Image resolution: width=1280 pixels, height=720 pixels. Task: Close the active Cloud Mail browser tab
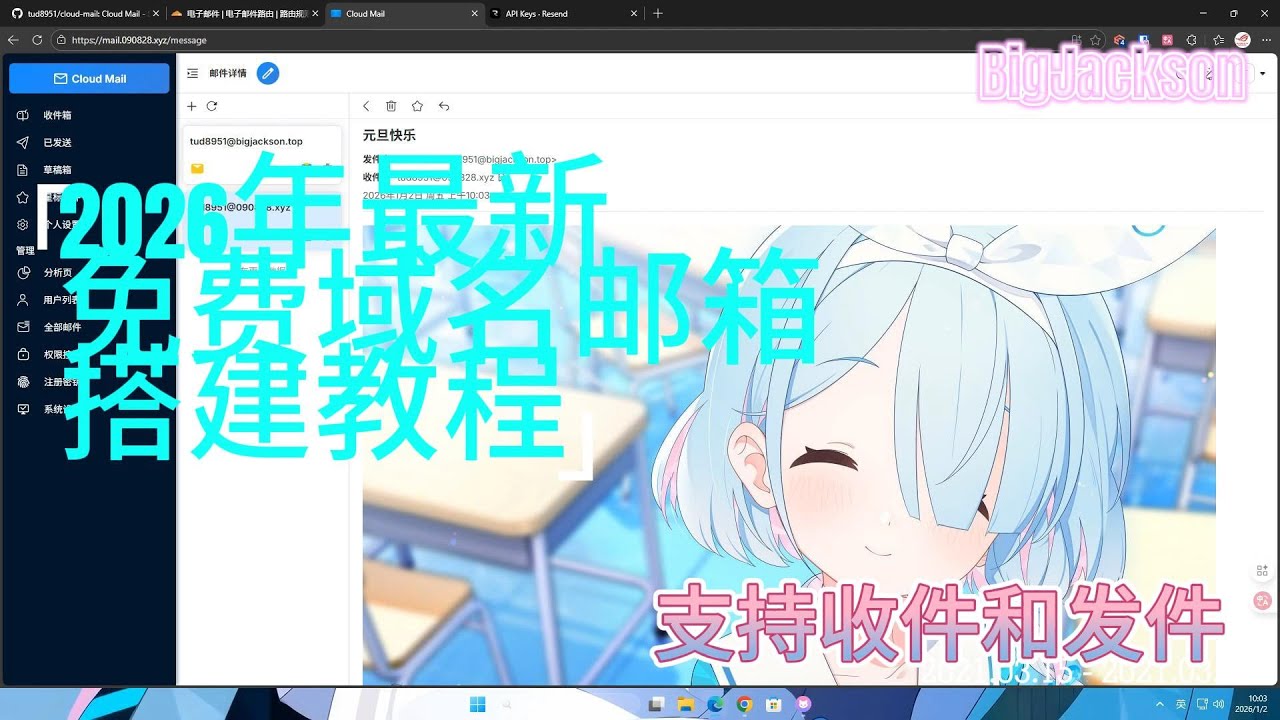474,14
